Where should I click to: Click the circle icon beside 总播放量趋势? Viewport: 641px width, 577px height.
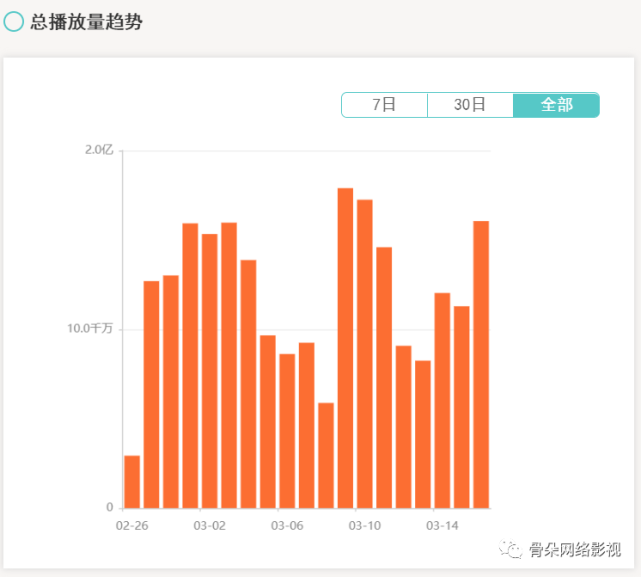(13, 21)
